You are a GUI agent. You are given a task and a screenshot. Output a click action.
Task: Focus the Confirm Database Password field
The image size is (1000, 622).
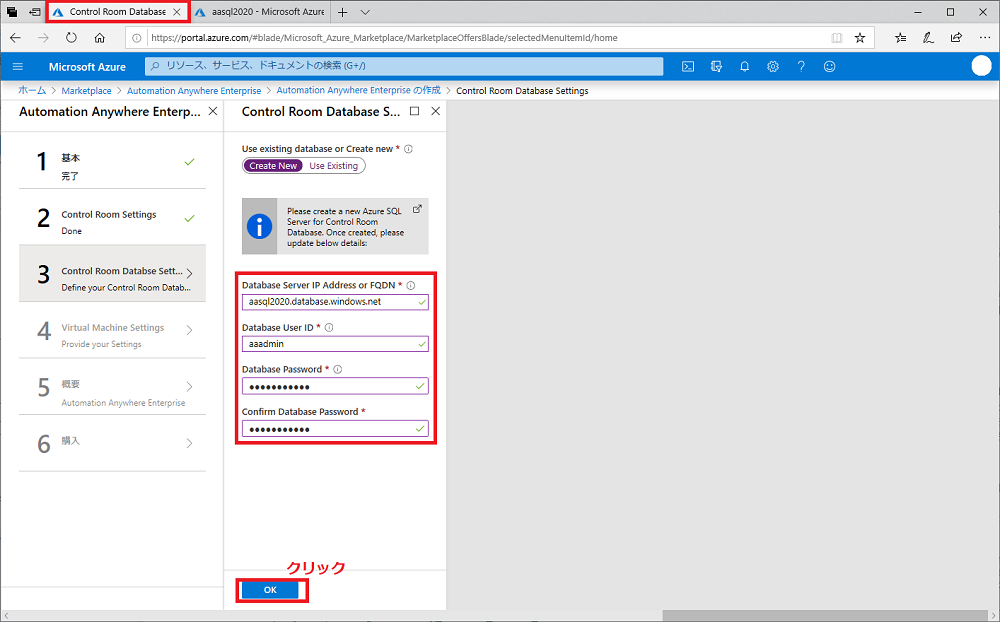pyautogui.click(x=335, y=429)
